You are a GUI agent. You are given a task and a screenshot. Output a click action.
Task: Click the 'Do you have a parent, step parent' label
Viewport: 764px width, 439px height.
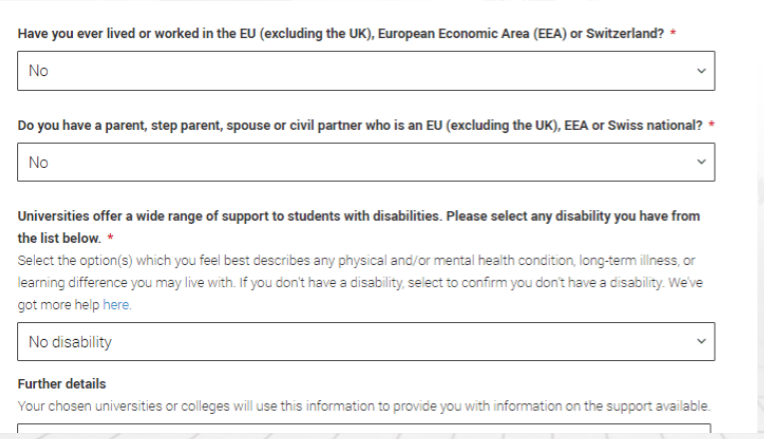click(360, 126)
